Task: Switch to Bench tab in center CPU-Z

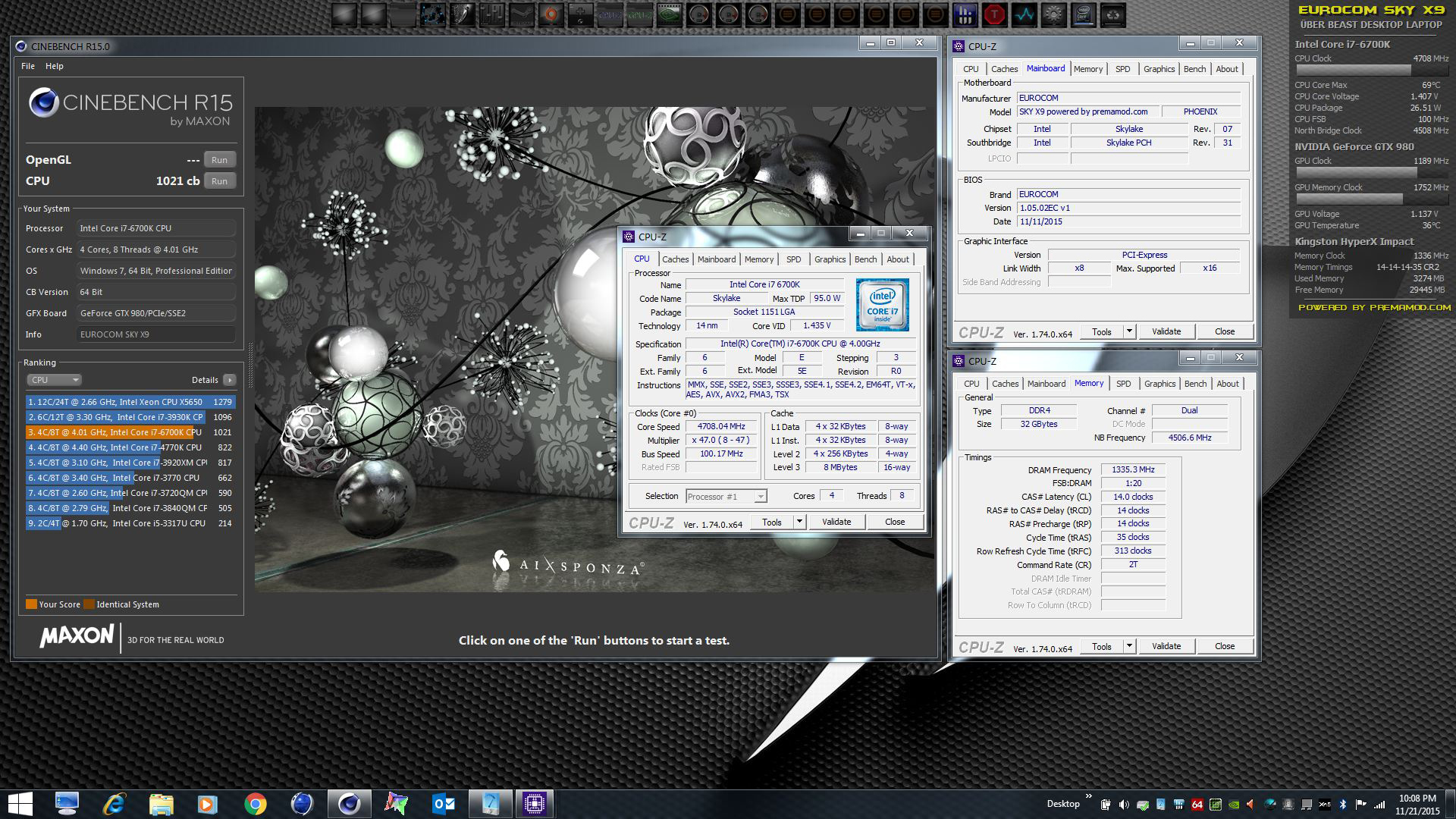Action: click(865, 259)
